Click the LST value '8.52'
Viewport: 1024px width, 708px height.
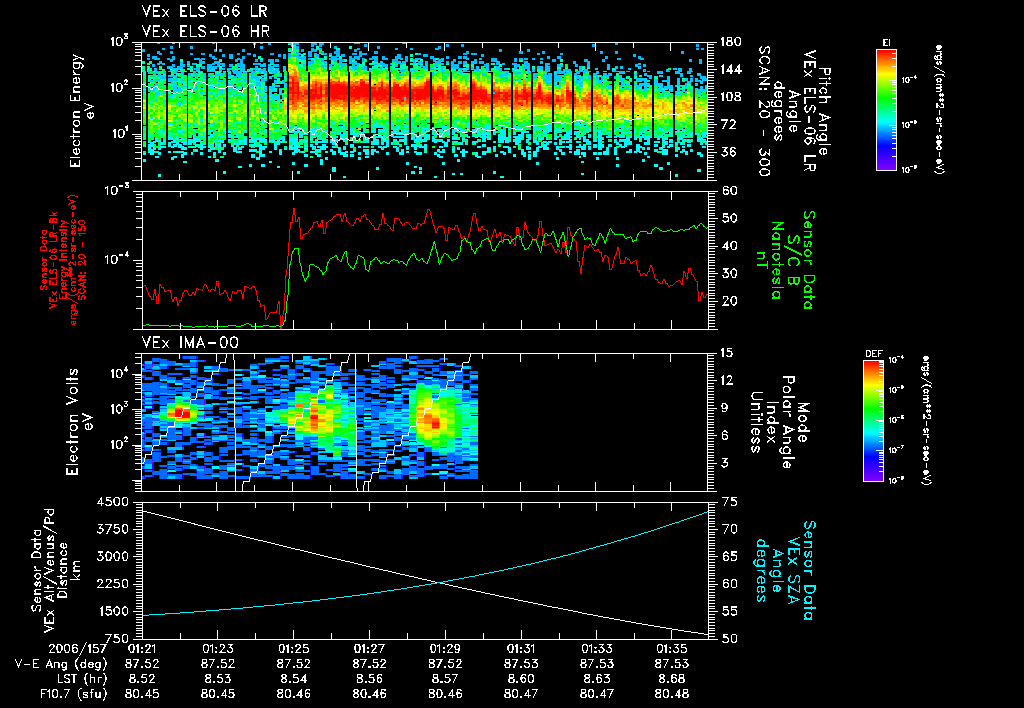click(142, 679)
